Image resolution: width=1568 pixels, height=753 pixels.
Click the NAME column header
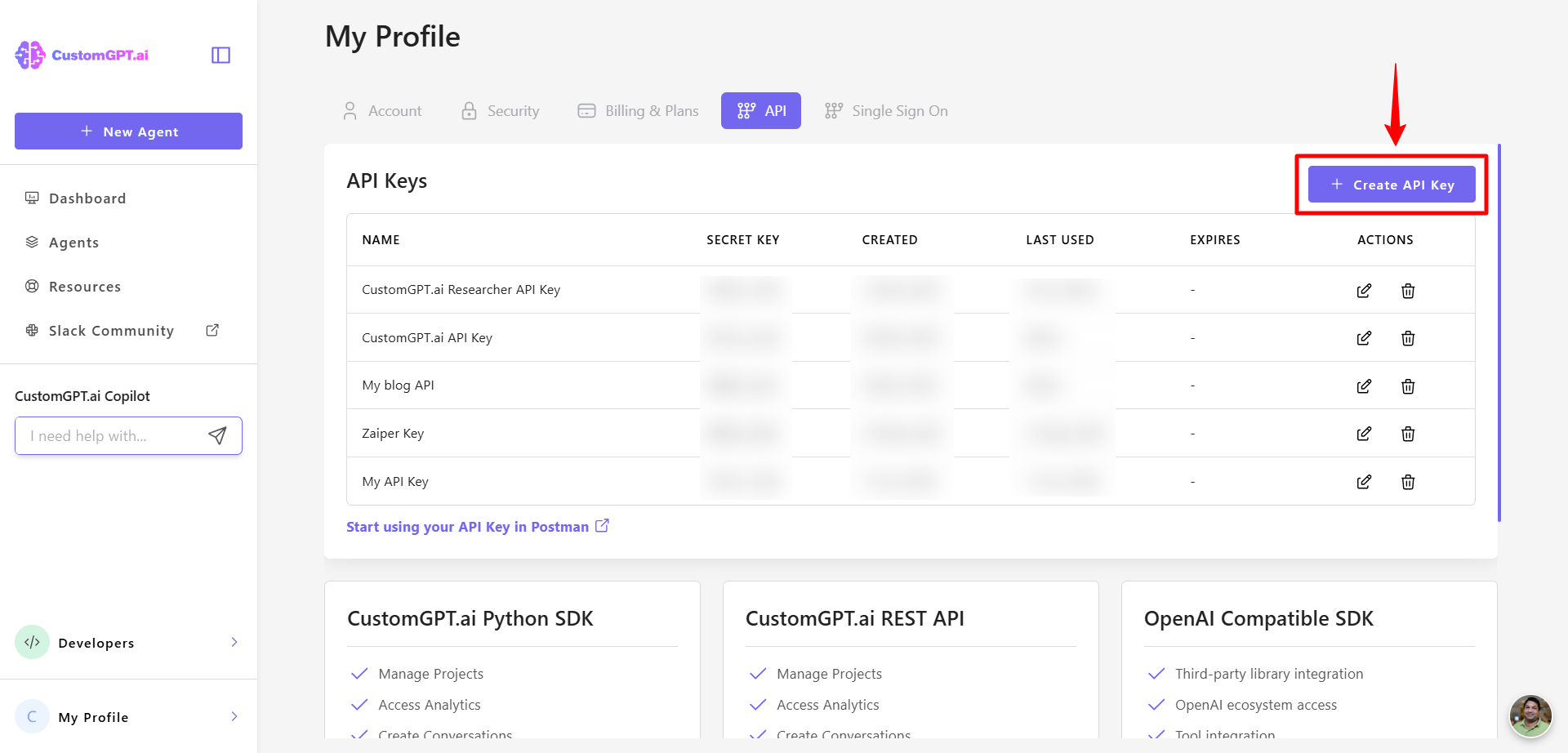(x=381, y=240)
